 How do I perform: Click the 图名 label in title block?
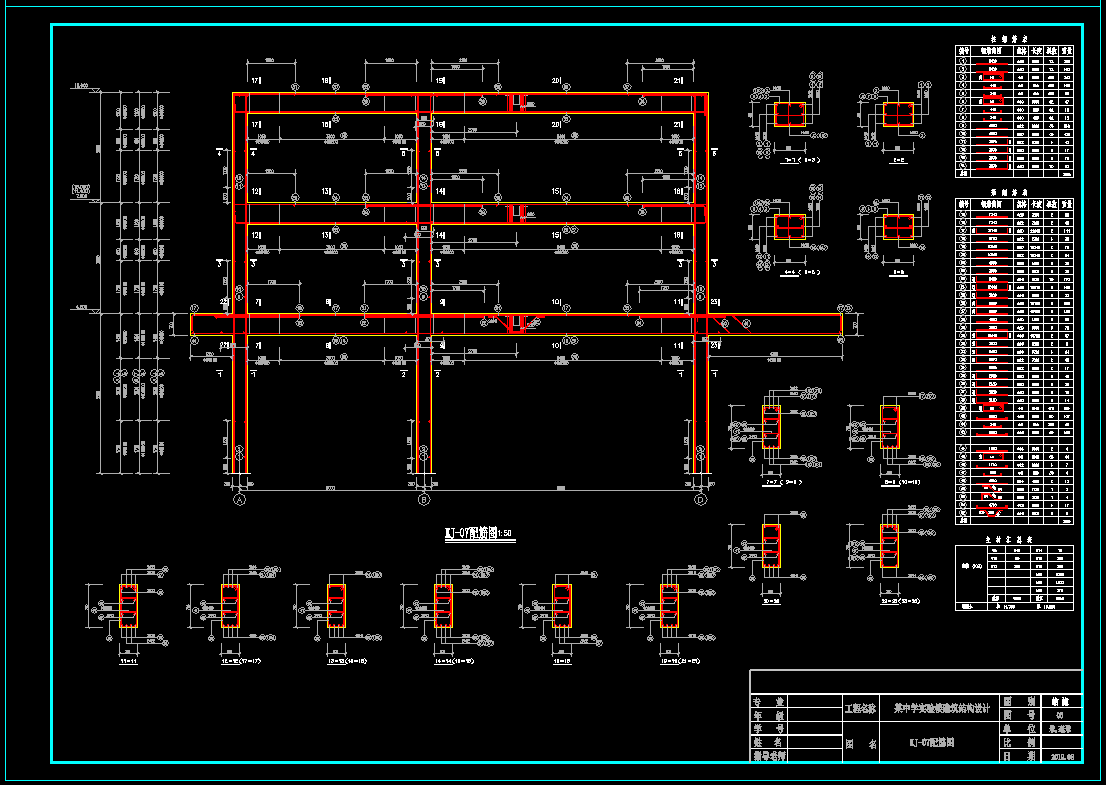click(860, 744)
